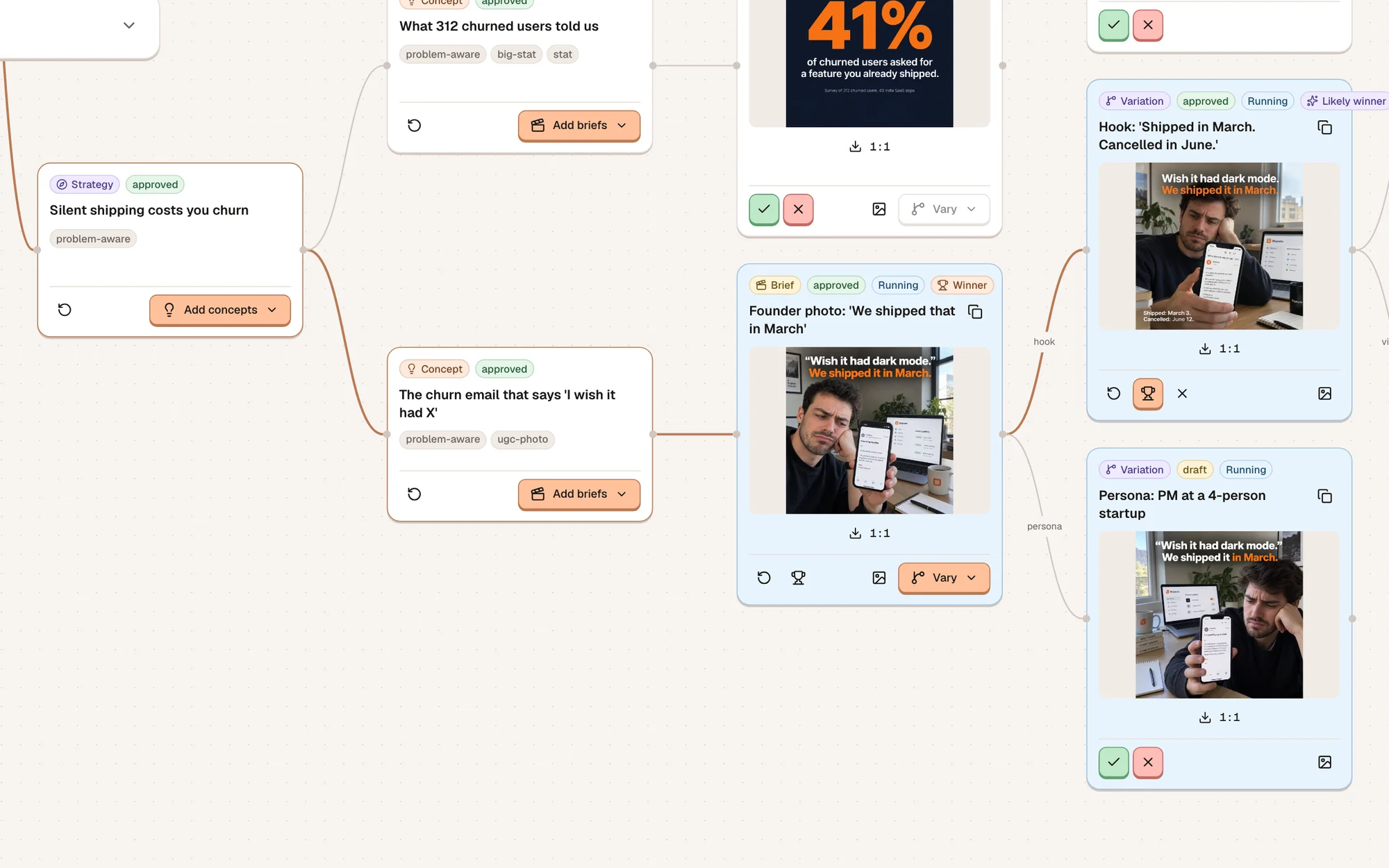Mark the Founder photo brief as winner
This screenshot has height=868, width=1389.
(798, 578)
